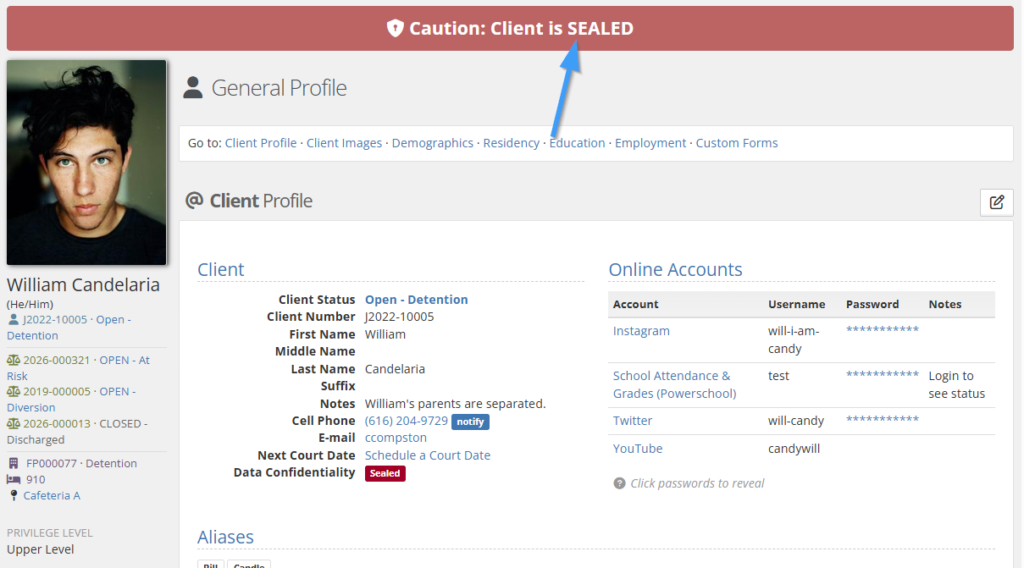Open the Twitter account link

[632, 420]
